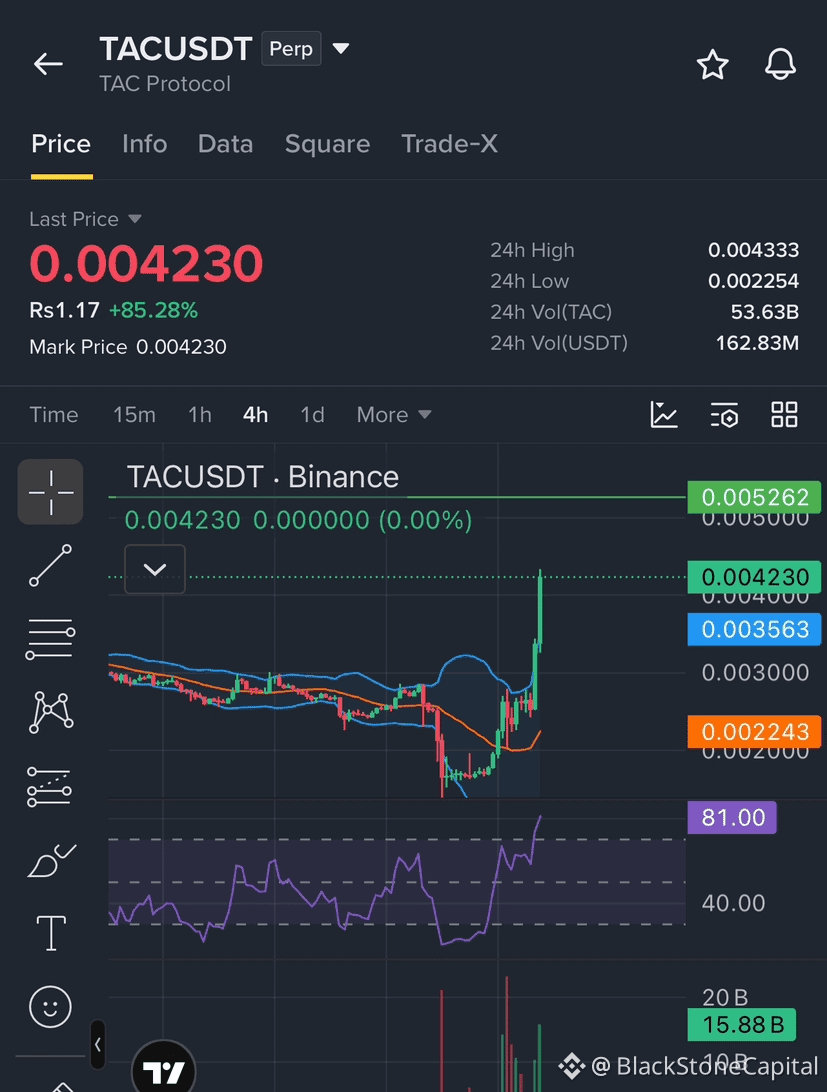The width and height of the screenshot is (827, 1092).
Task: Open the chart indicators line-graph icon
Action: point(663,415)
